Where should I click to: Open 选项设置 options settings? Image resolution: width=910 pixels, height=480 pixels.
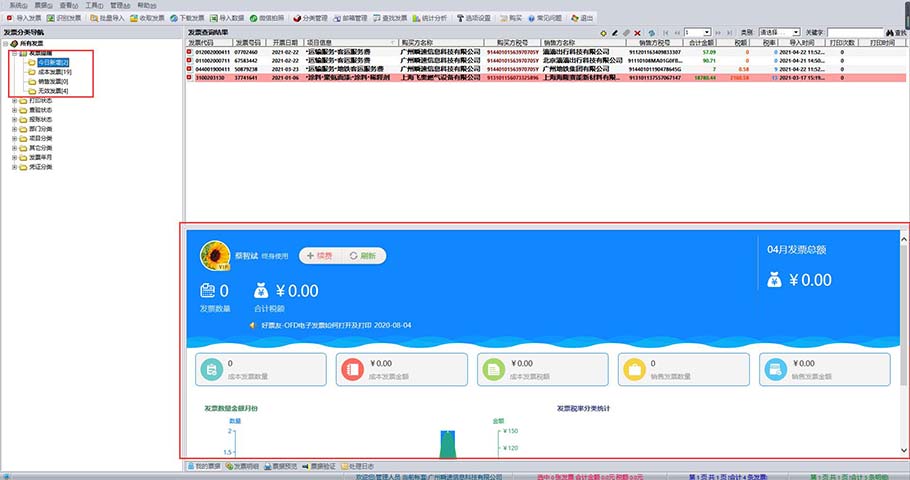(472, 18)
